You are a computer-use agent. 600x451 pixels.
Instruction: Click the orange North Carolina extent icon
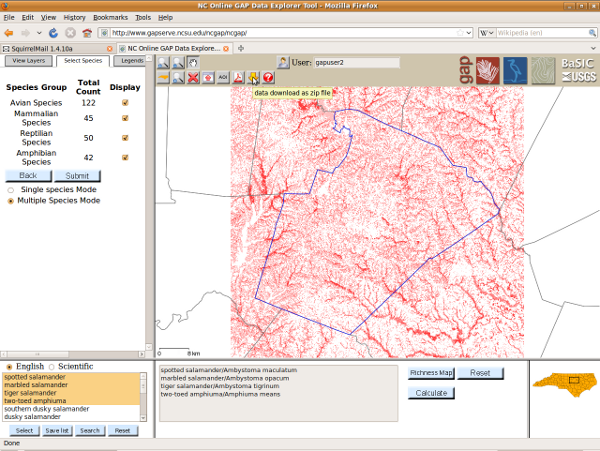(163, 78)
